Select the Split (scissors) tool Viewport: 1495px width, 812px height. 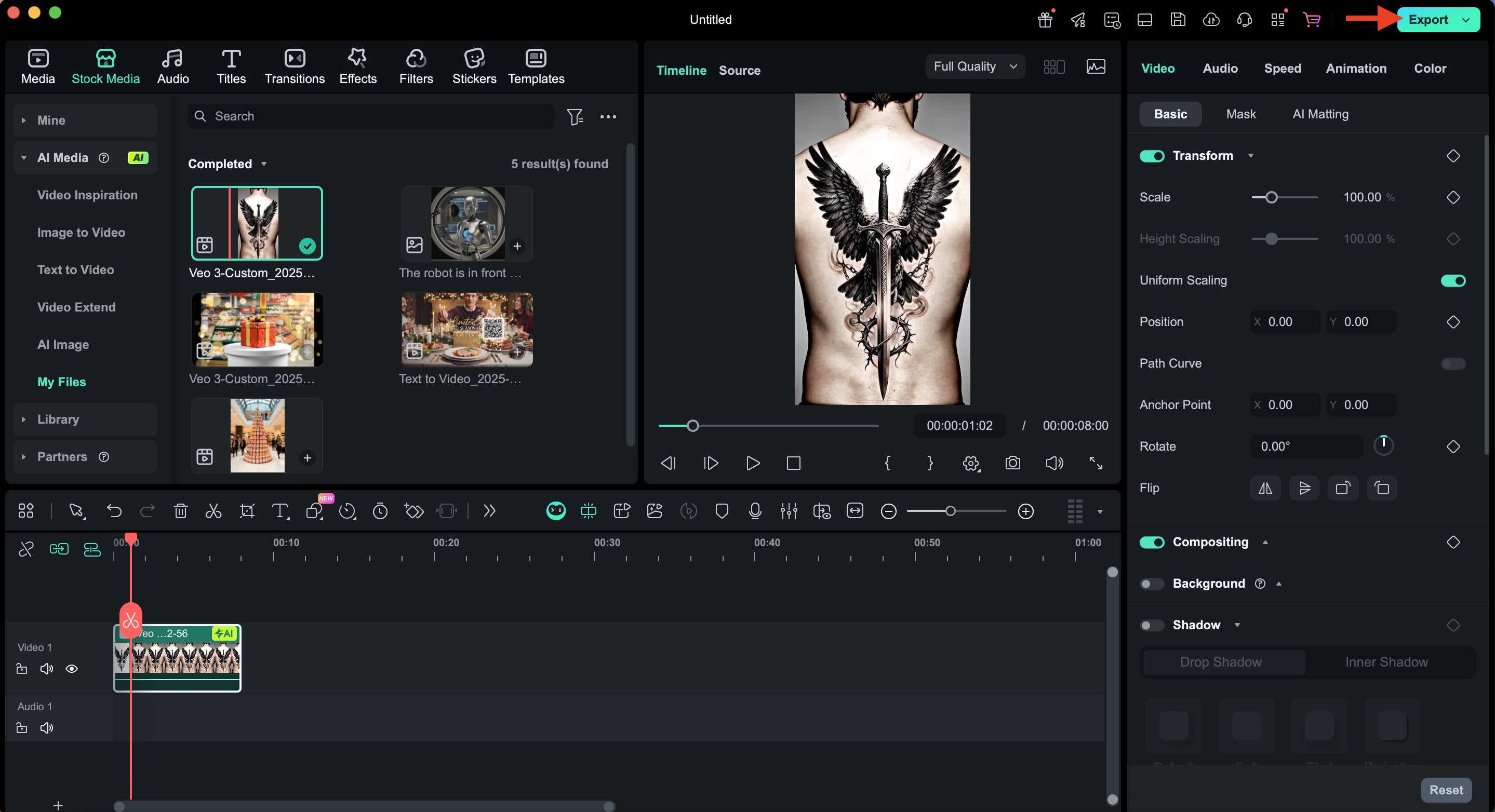(x=213, y=510)
